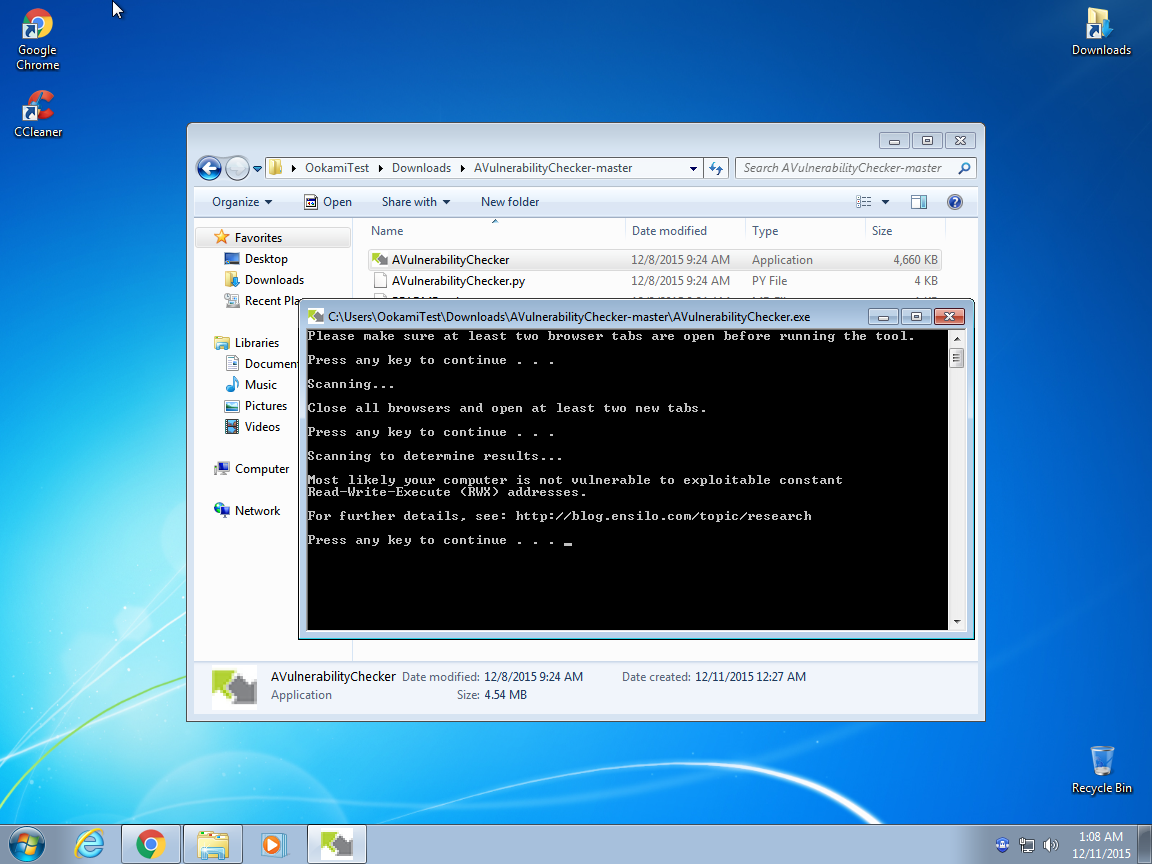Select Music library in navigation pane

click(261, 385)
